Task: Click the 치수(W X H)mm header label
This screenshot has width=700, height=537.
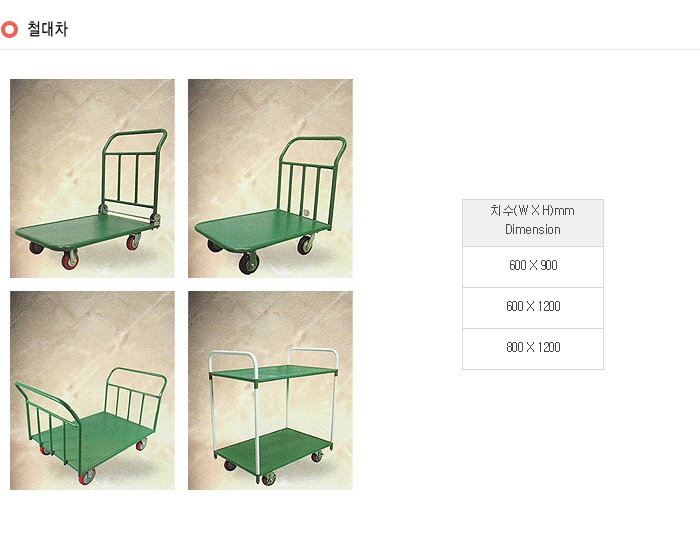Action: point(533,211)
